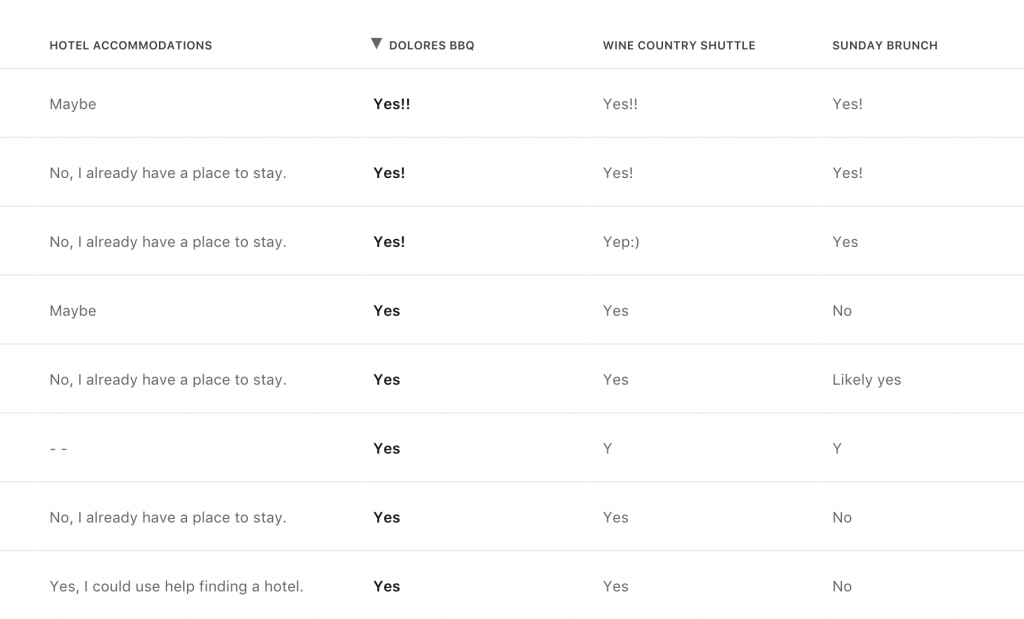Click the Dolores BBQ column header text
Screen dimensions: 1024x619
pyautogui.click(x=432, y=45)
